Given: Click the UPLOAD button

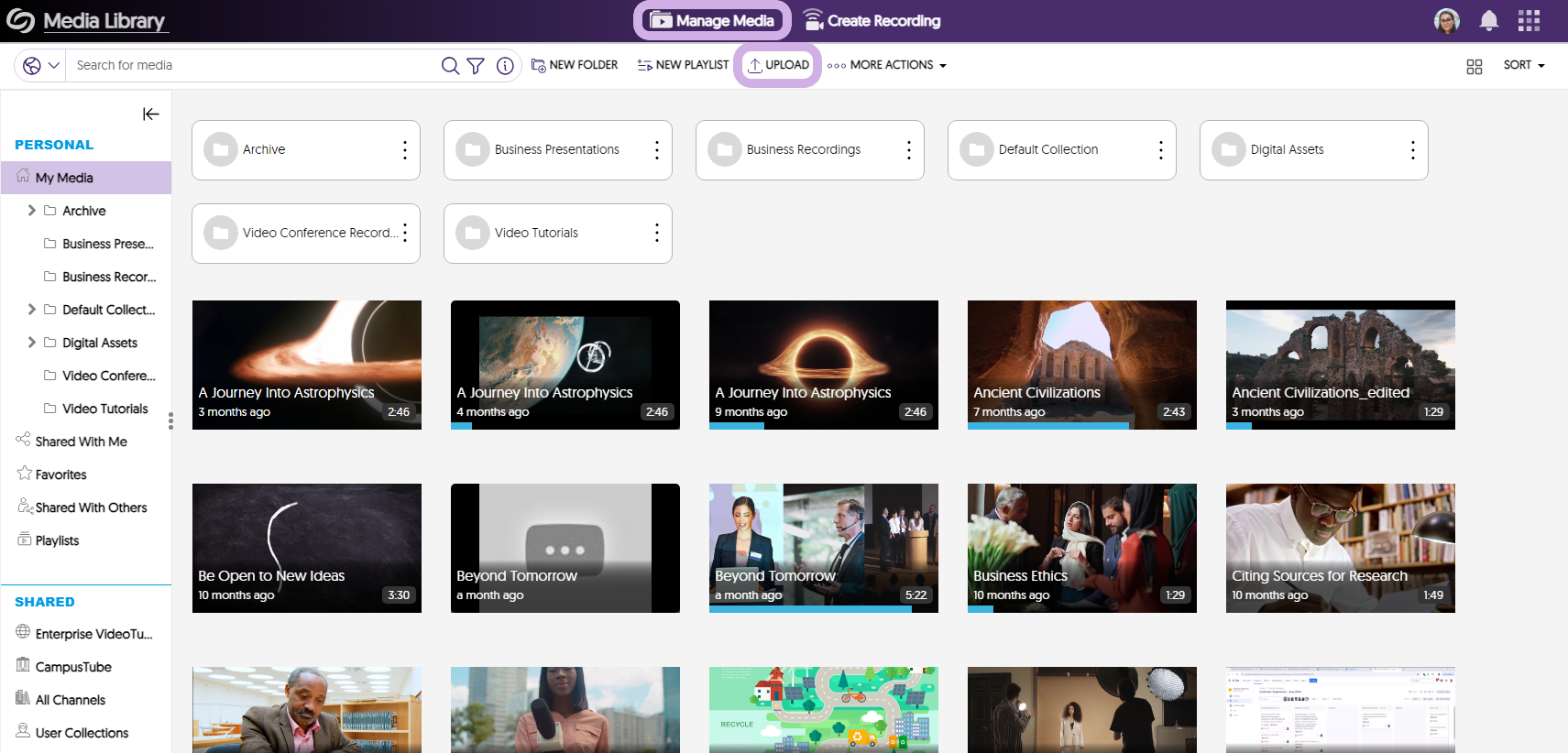Looking at the screenshot, I should [x=778, y=65].
